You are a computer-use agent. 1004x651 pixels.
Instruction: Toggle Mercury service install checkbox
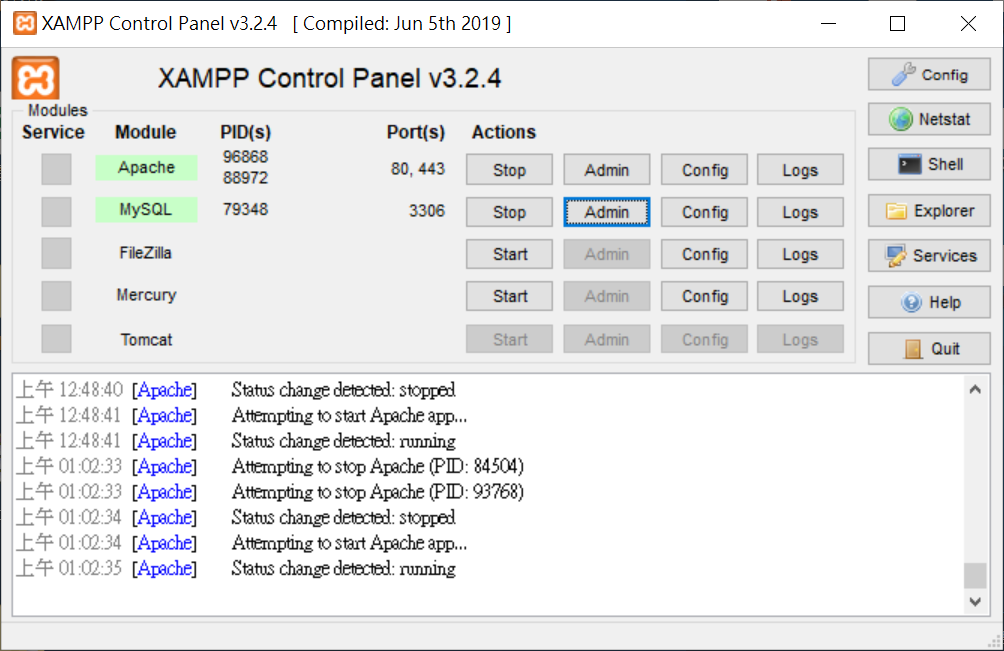pyautogui.click(x=56, y=296)
